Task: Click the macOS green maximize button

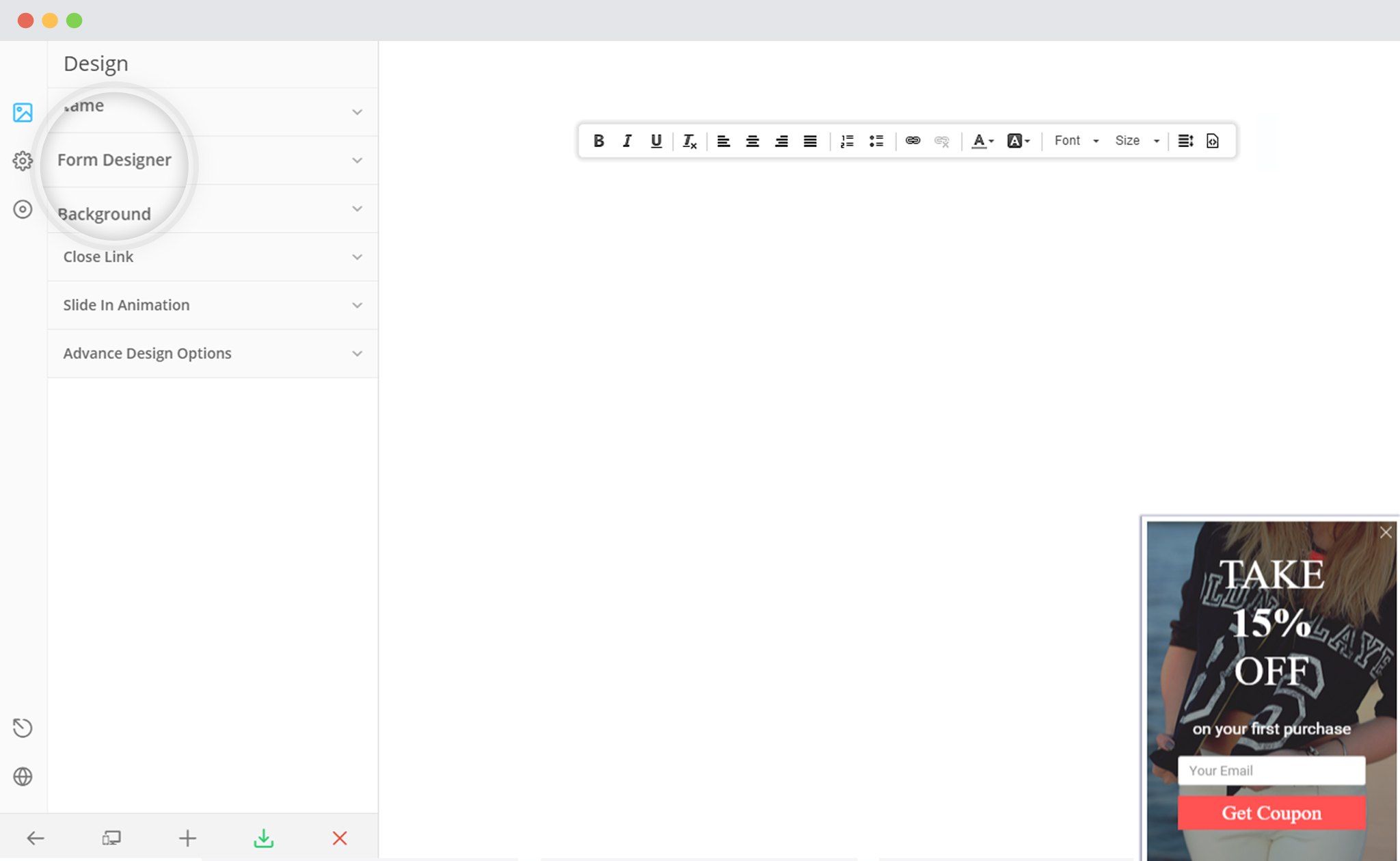Action: (75, 21)
